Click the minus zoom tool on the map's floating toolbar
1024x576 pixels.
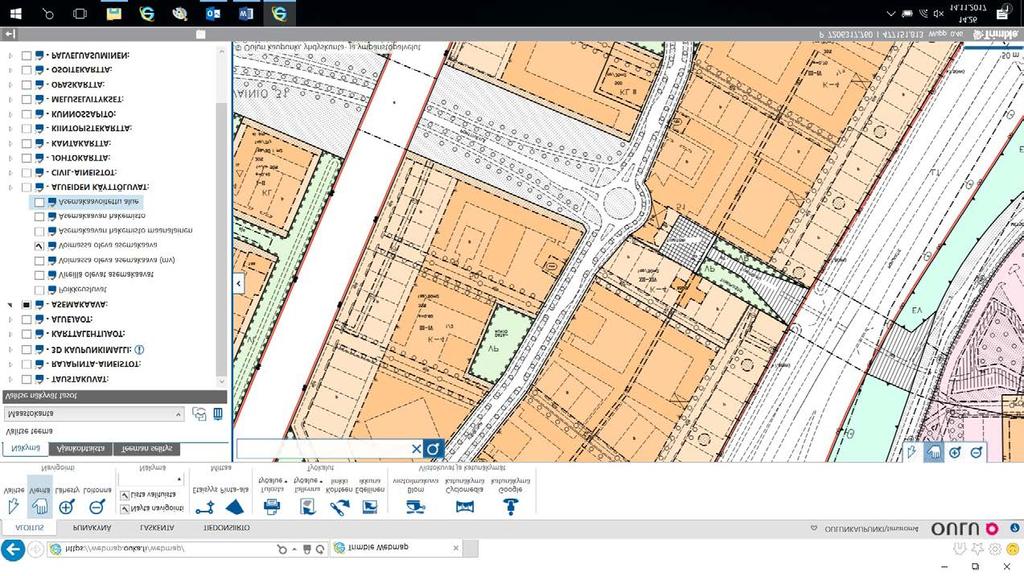pos(976,452)
